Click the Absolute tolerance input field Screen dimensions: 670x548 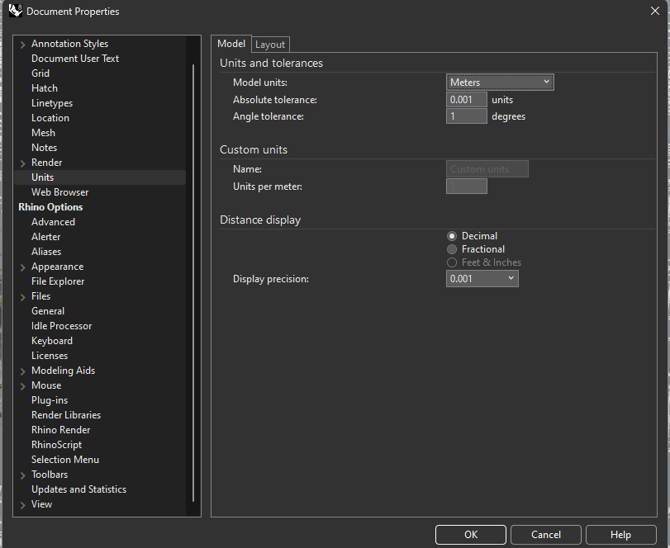click(466, 100)
